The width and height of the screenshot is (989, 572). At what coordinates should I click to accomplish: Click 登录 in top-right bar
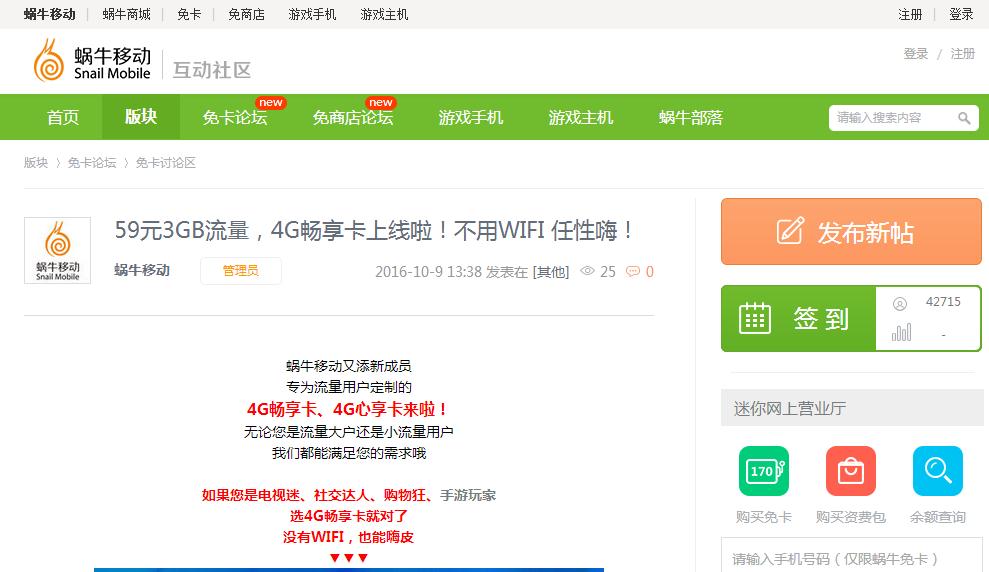pyautogui.click(x=961, y=14)
